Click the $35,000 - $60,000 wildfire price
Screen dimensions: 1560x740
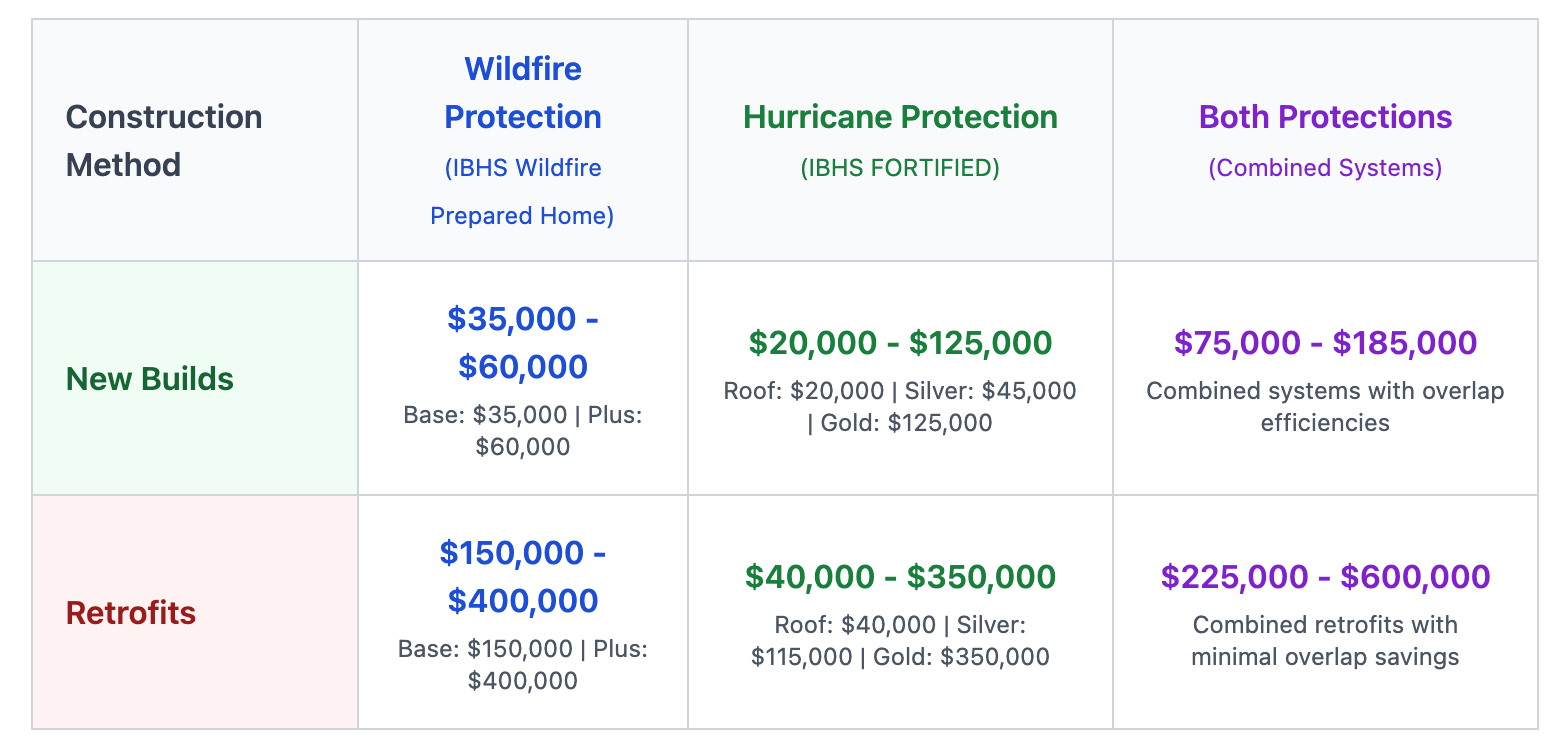tap(523, 342)
